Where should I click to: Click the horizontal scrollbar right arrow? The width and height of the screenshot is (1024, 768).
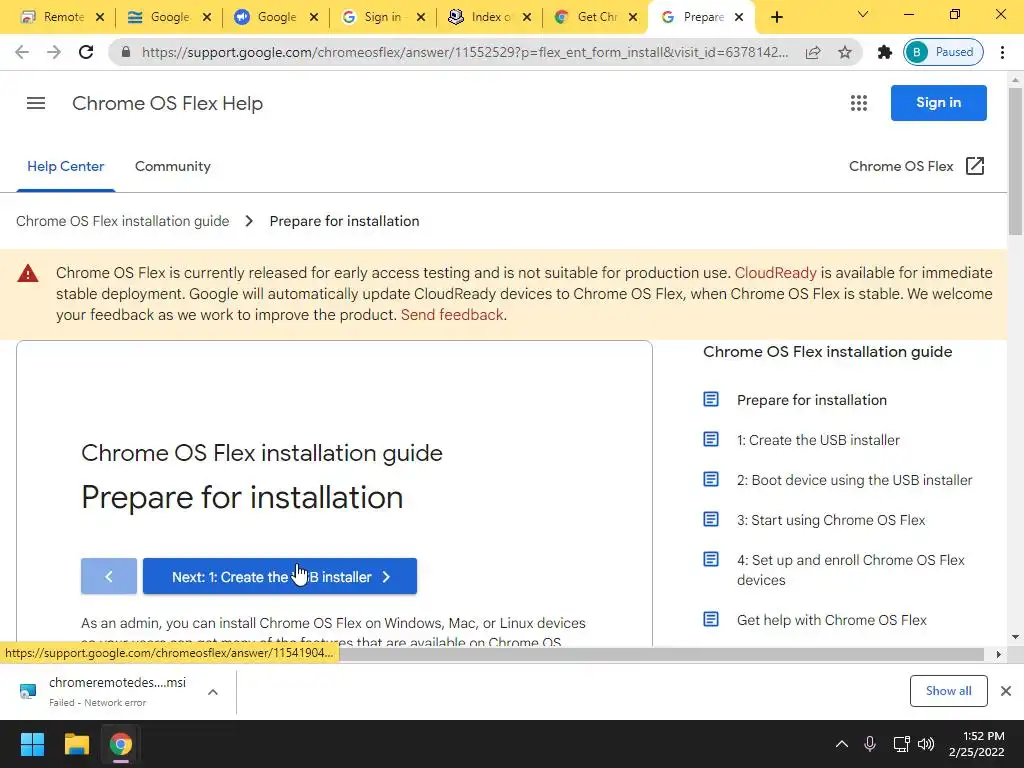click(998, 654)
